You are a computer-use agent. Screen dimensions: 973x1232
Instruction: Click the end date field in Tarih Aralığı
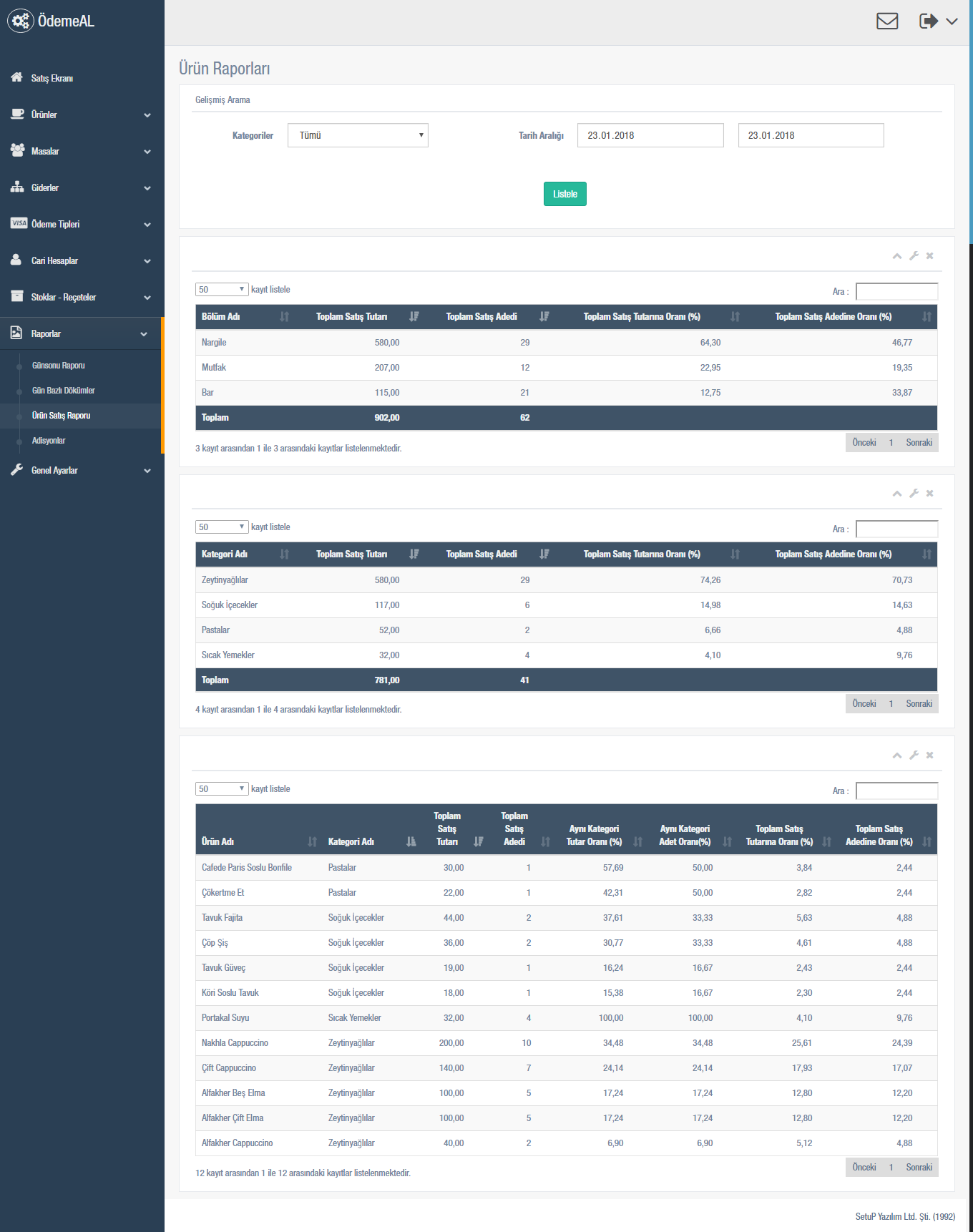pyautogui.click(x=811, y=135)
